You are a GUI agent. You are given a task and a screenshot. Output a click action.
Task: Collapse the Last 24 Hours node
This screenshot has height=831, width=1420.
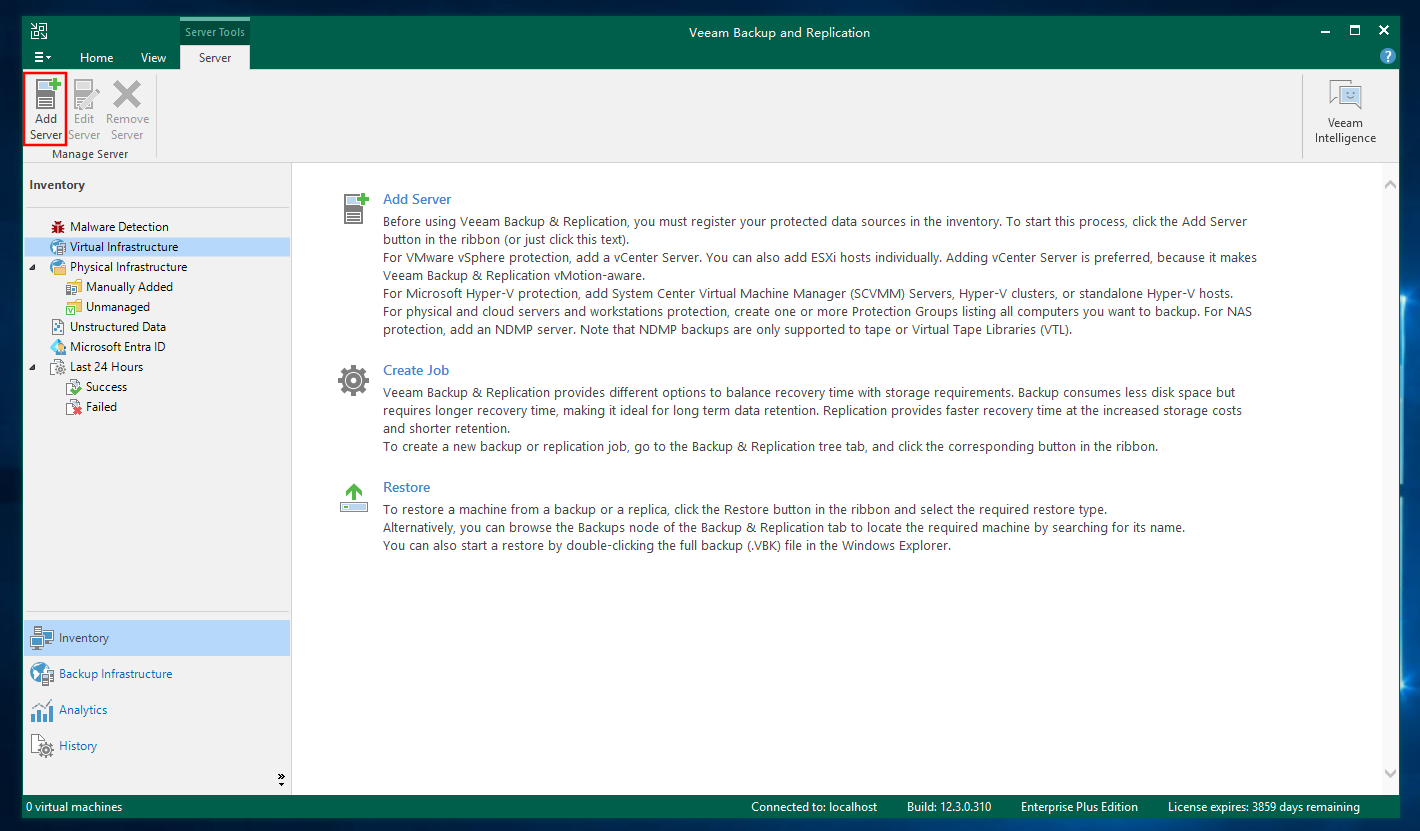point(33,367)
